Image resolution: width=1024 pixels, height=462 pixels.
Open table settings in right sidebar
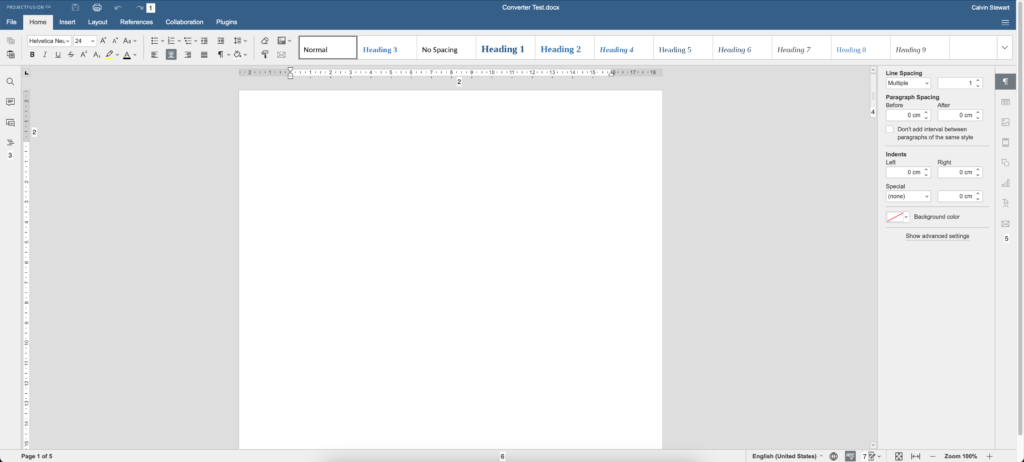[1005, 102]
